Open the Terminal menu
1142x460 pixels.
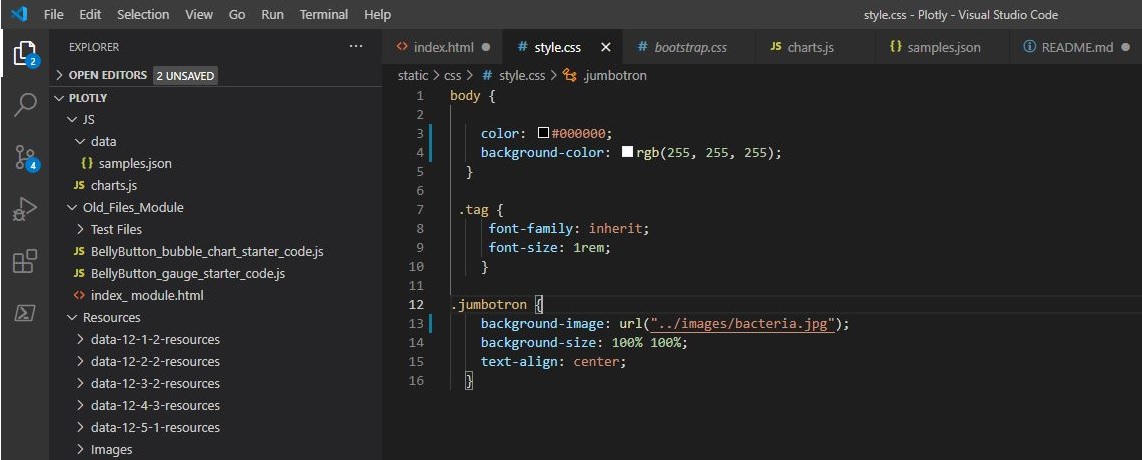click(x=323, y=14)
